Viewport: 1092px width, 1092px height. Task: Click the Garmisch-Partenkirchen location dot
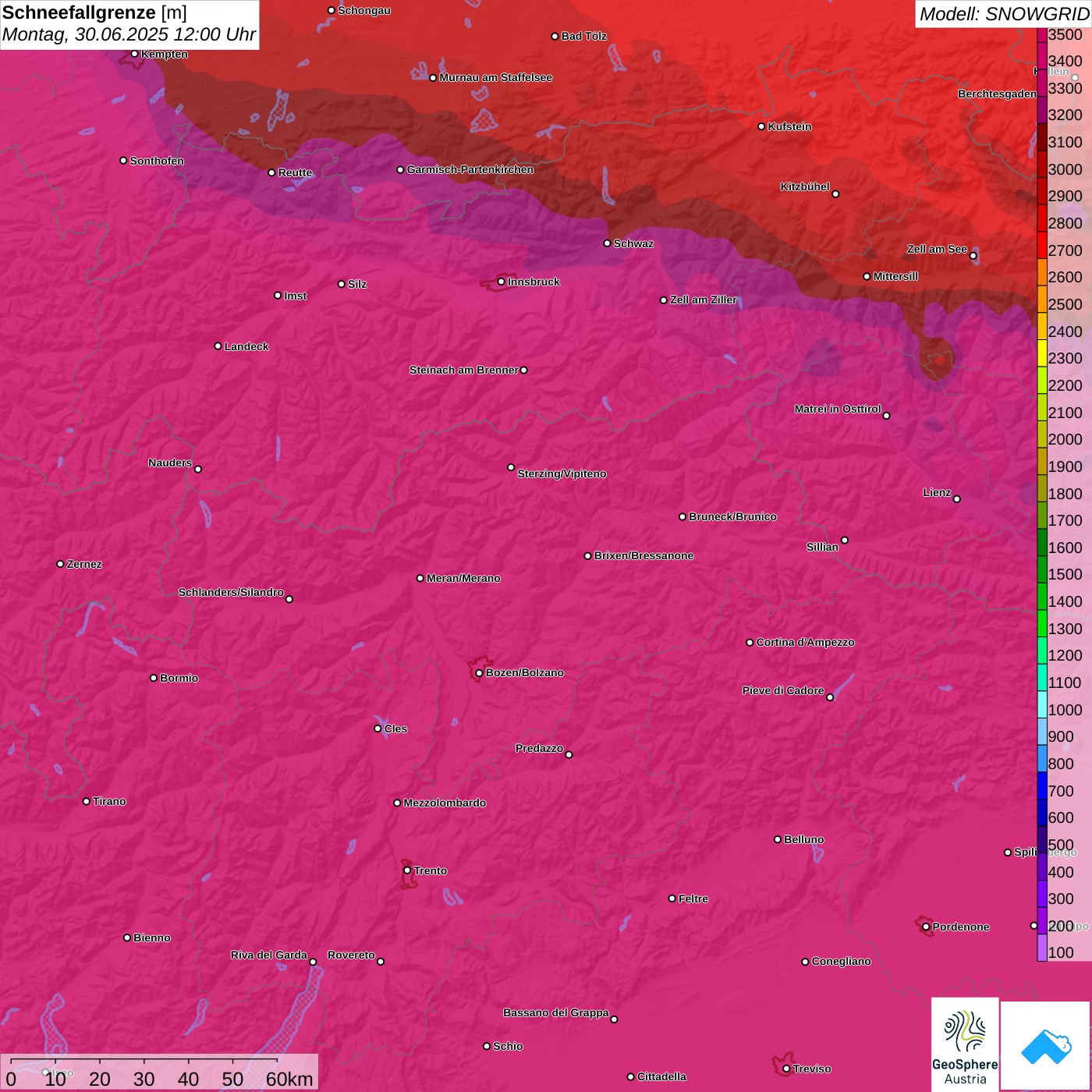[x=400, y=169]
